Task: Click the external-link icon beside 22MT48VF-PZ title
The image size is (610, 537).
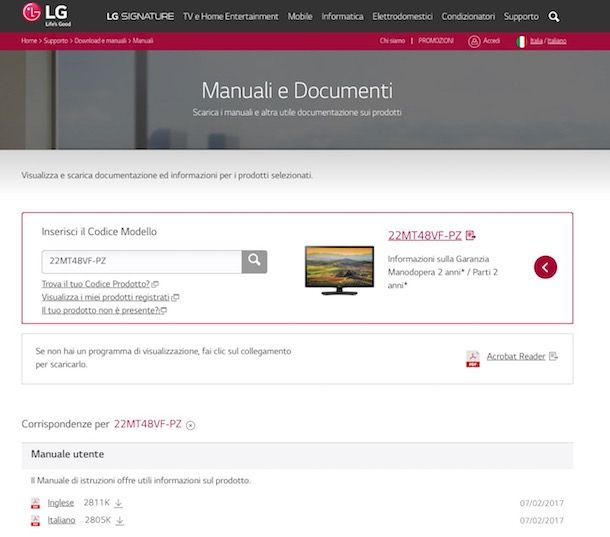Action: tap(470, 235)
